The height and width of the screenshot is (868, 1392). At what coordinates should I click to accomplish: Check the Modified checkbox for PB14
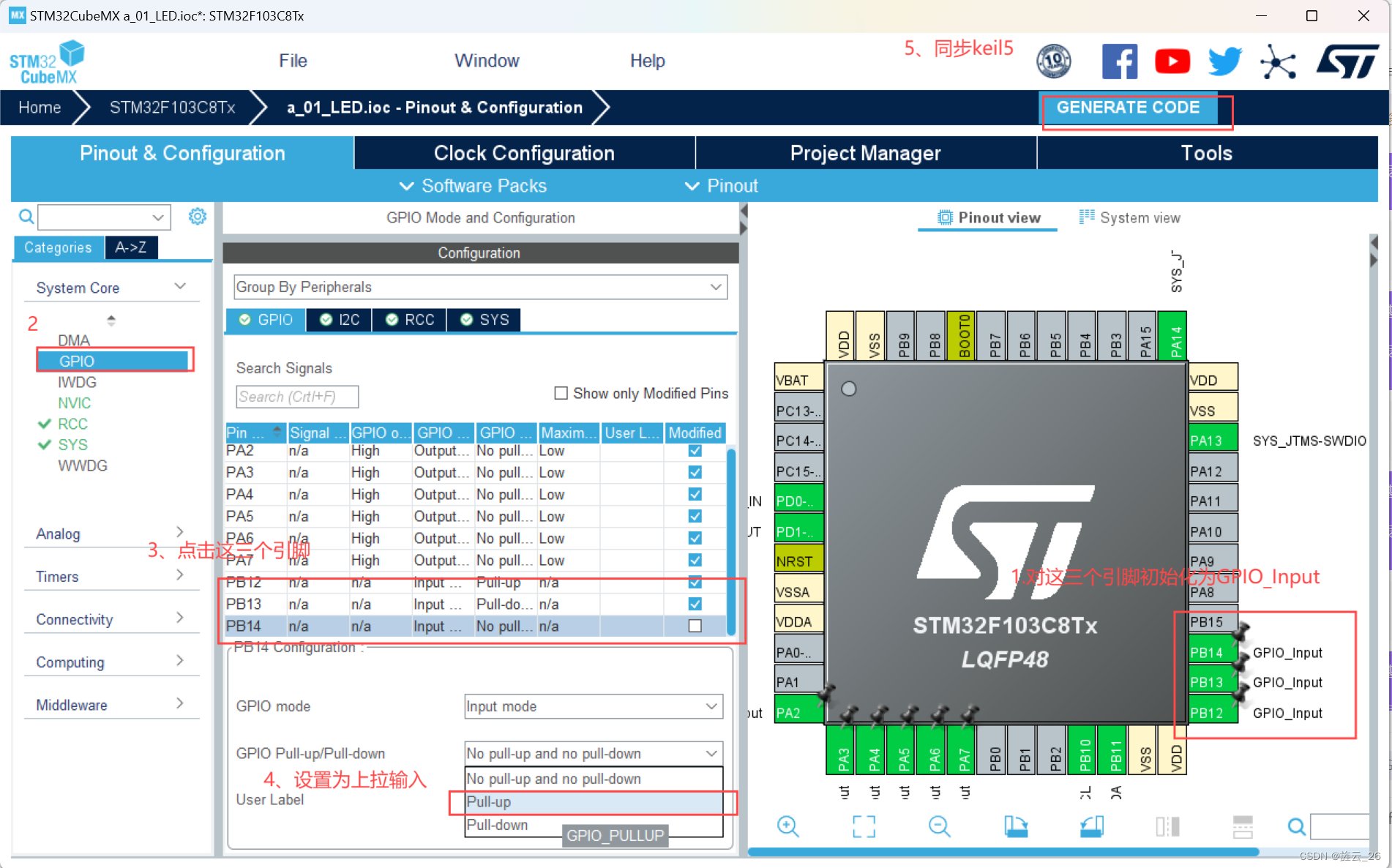694,626
